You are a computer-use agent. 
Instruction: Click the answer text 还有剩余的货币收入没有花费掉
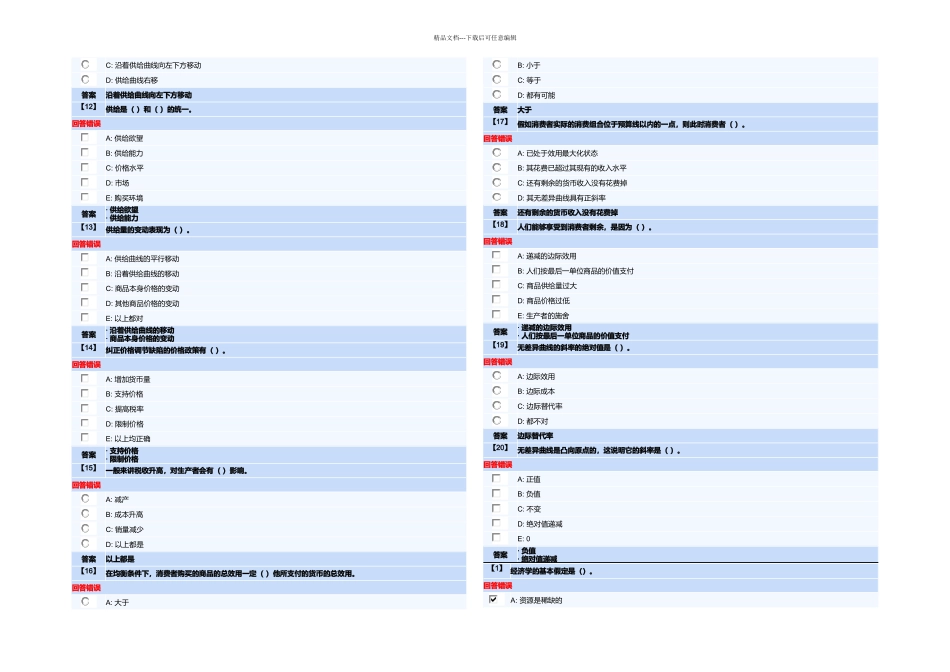tap(567, 213)
